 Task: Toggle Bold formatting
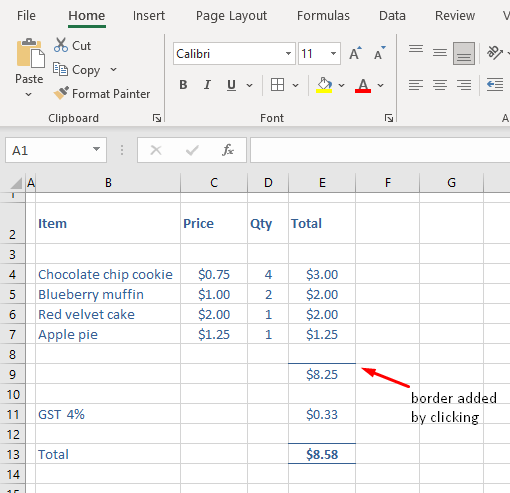[x=183, y=85]
